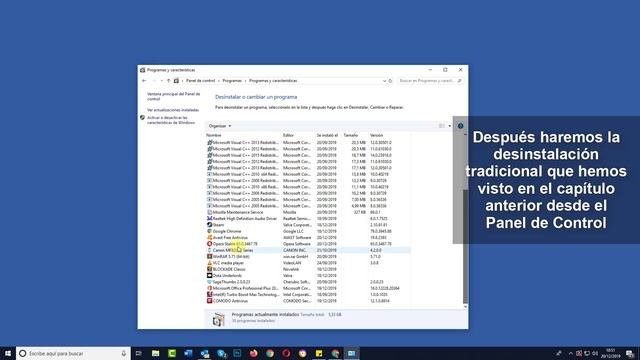Open the address bar history dropdown
640x360 pixels.
[x=384, y=81]
